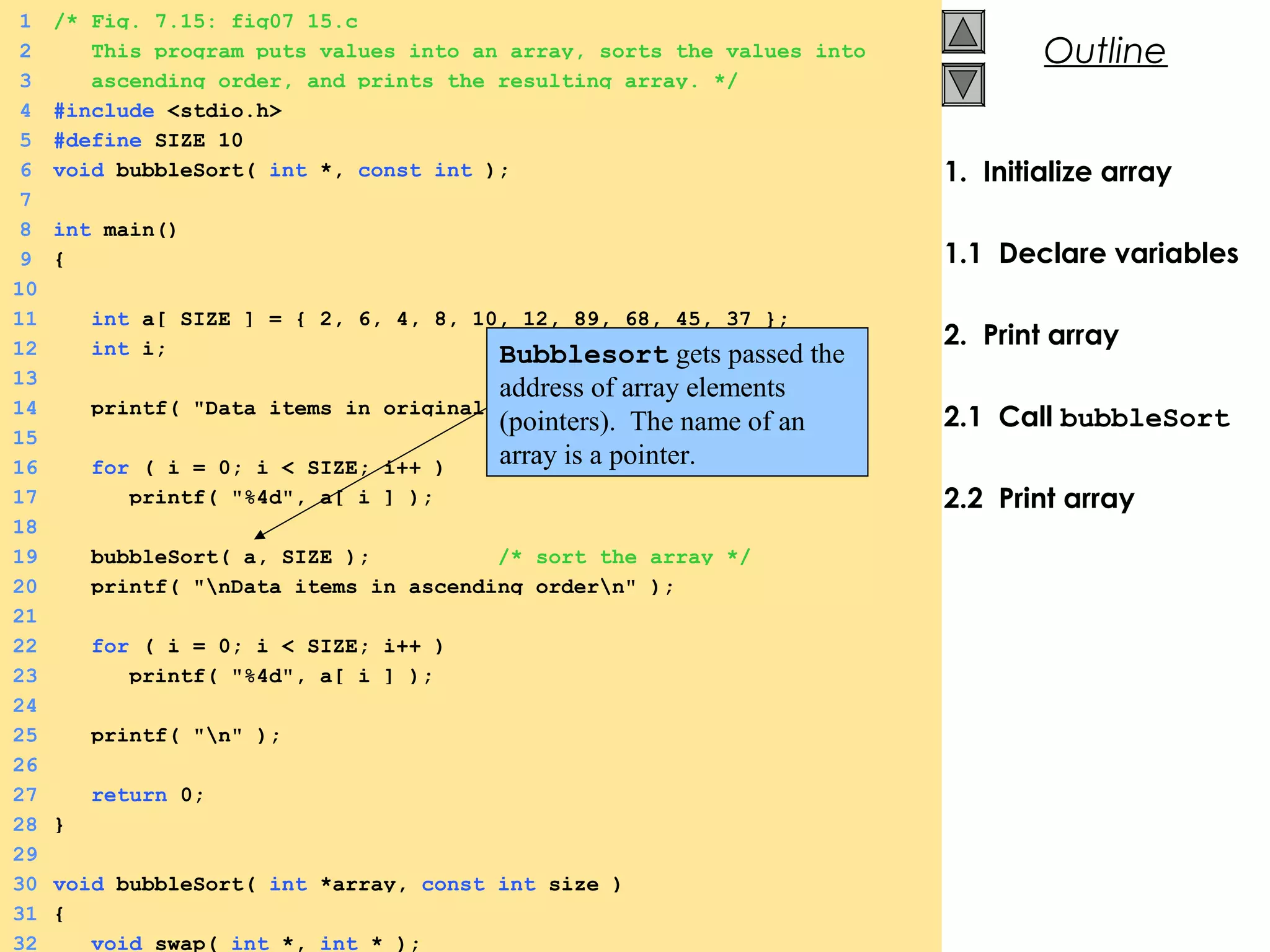The height and width of the screenshot is (952, 1270).
Task: Click the down arrow navigation button
Action: pos(963,84)
